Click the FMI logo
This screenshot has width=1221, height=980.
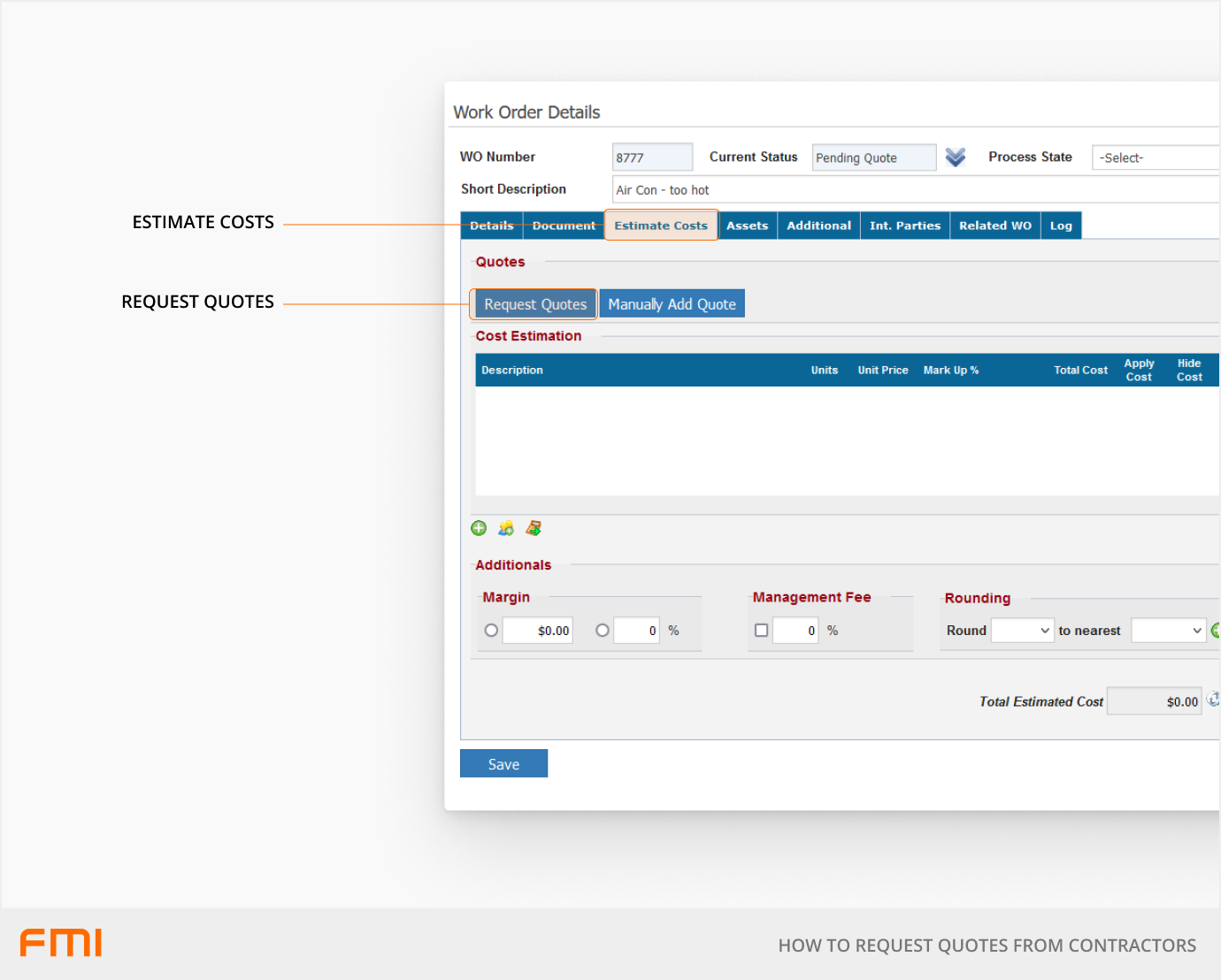click(61, 943)
